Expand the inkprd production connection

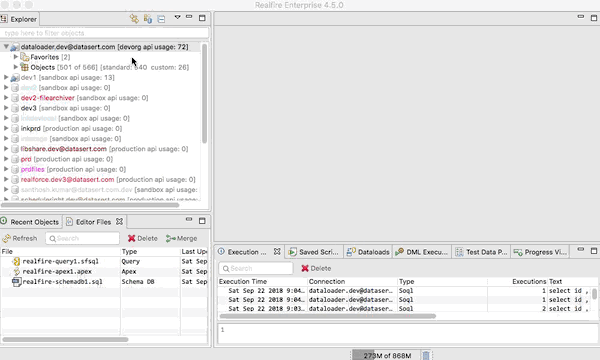pyautogui.click(x=6, y=128)
